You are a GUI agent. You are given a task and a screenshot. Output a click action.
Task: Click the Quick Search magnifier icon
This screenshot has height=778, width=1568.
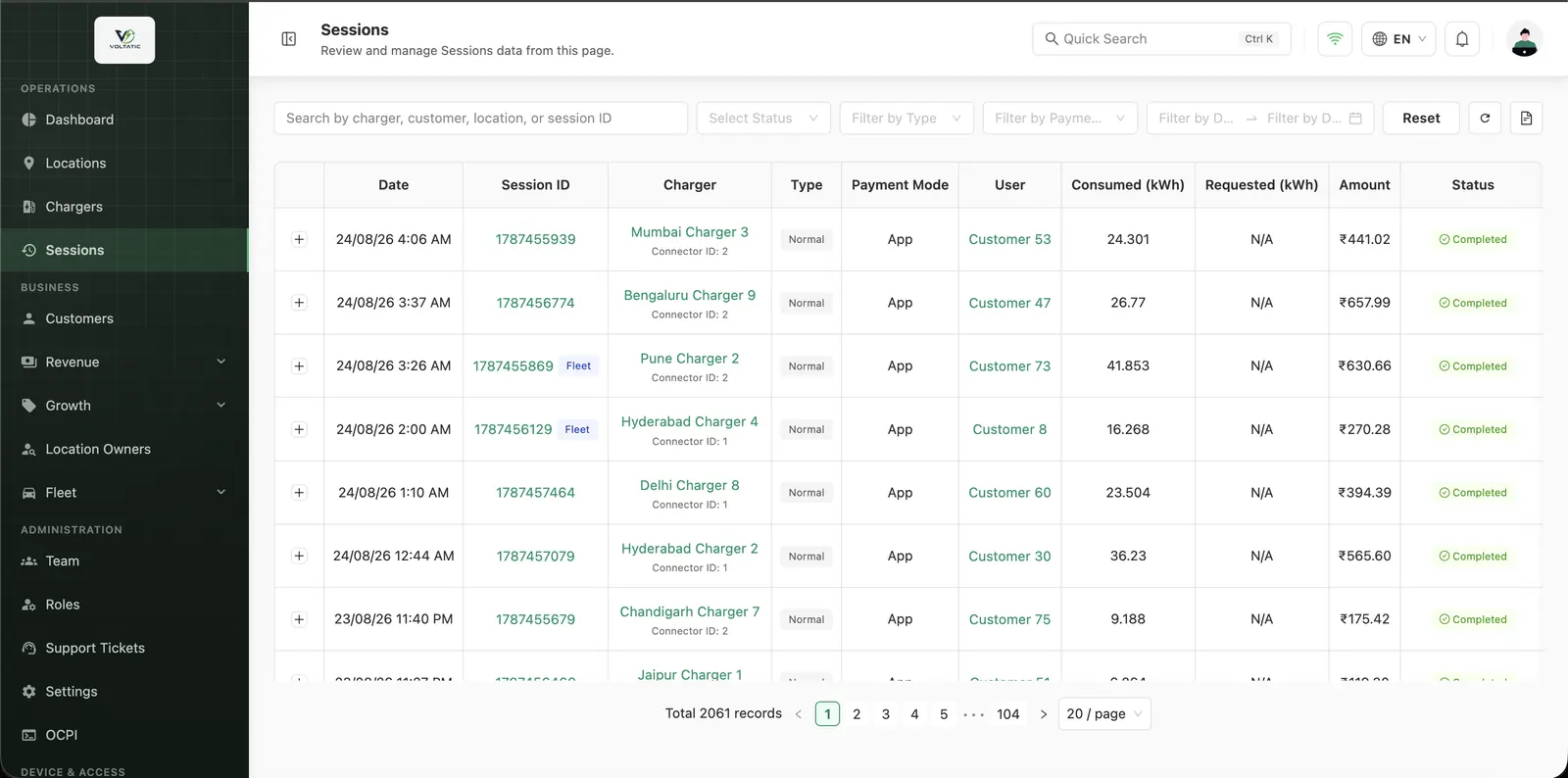tap(1052, 39)
